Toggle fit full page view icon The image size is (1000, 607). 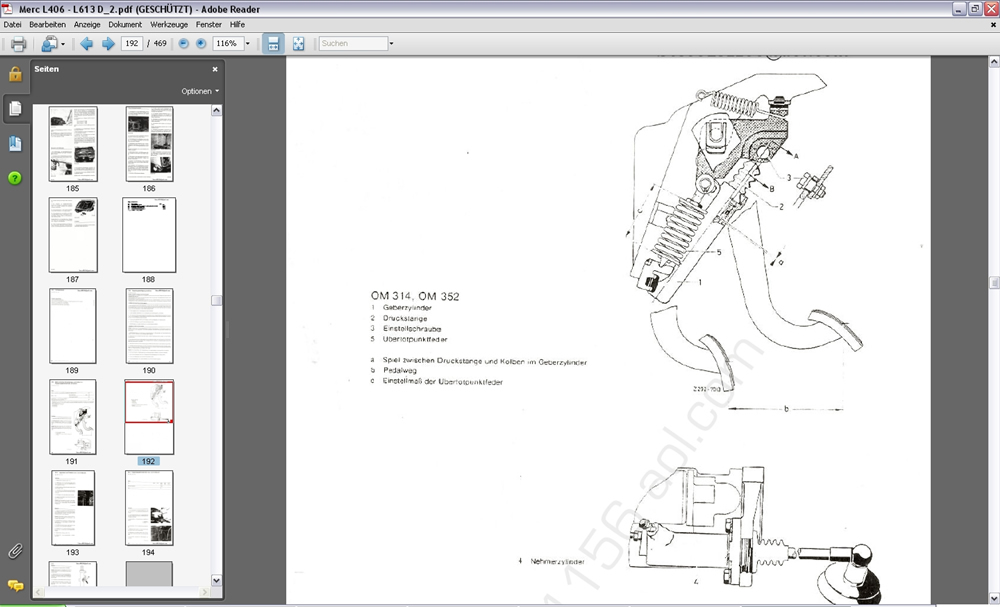click(x=298, y=43)
